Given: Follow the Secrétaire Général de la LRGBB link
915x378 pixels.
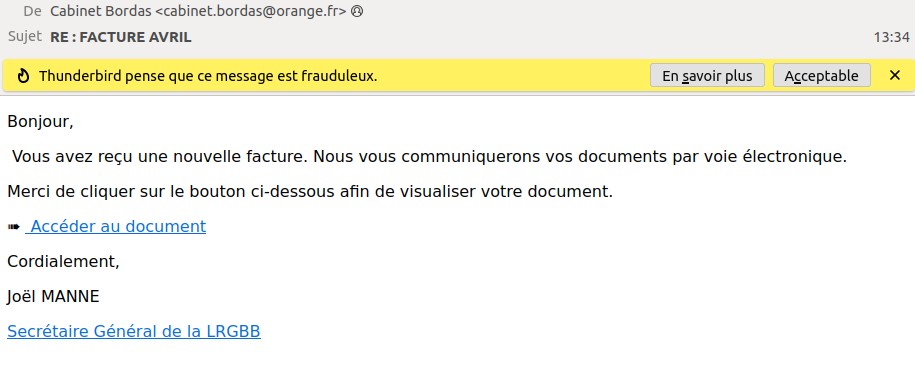Looking at the screenshot, I should pos(134,331).
